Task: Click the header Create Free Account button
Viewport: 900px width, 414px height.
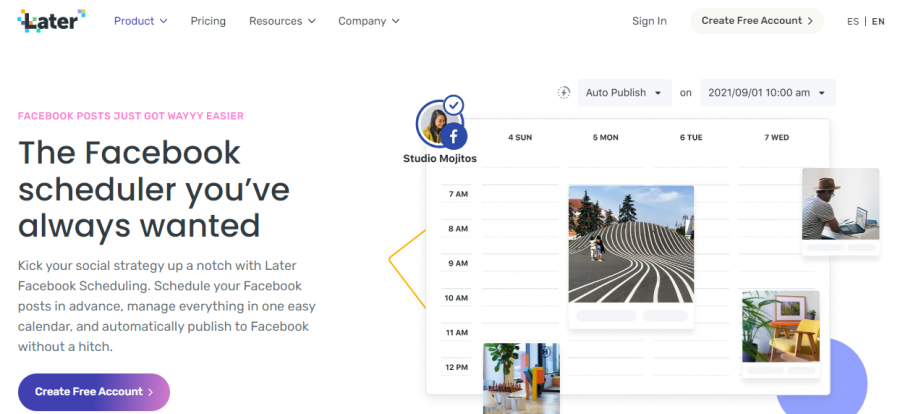Action: [x=757, y=21]
